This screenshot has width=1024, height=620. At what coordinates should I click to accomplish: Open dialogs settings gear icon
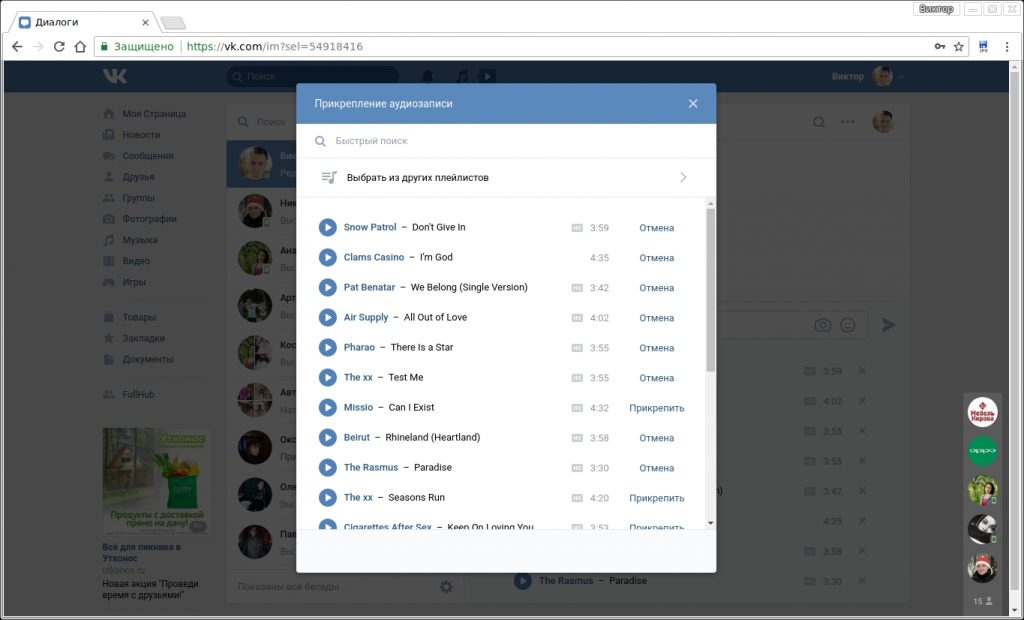[x=446, y=587]
